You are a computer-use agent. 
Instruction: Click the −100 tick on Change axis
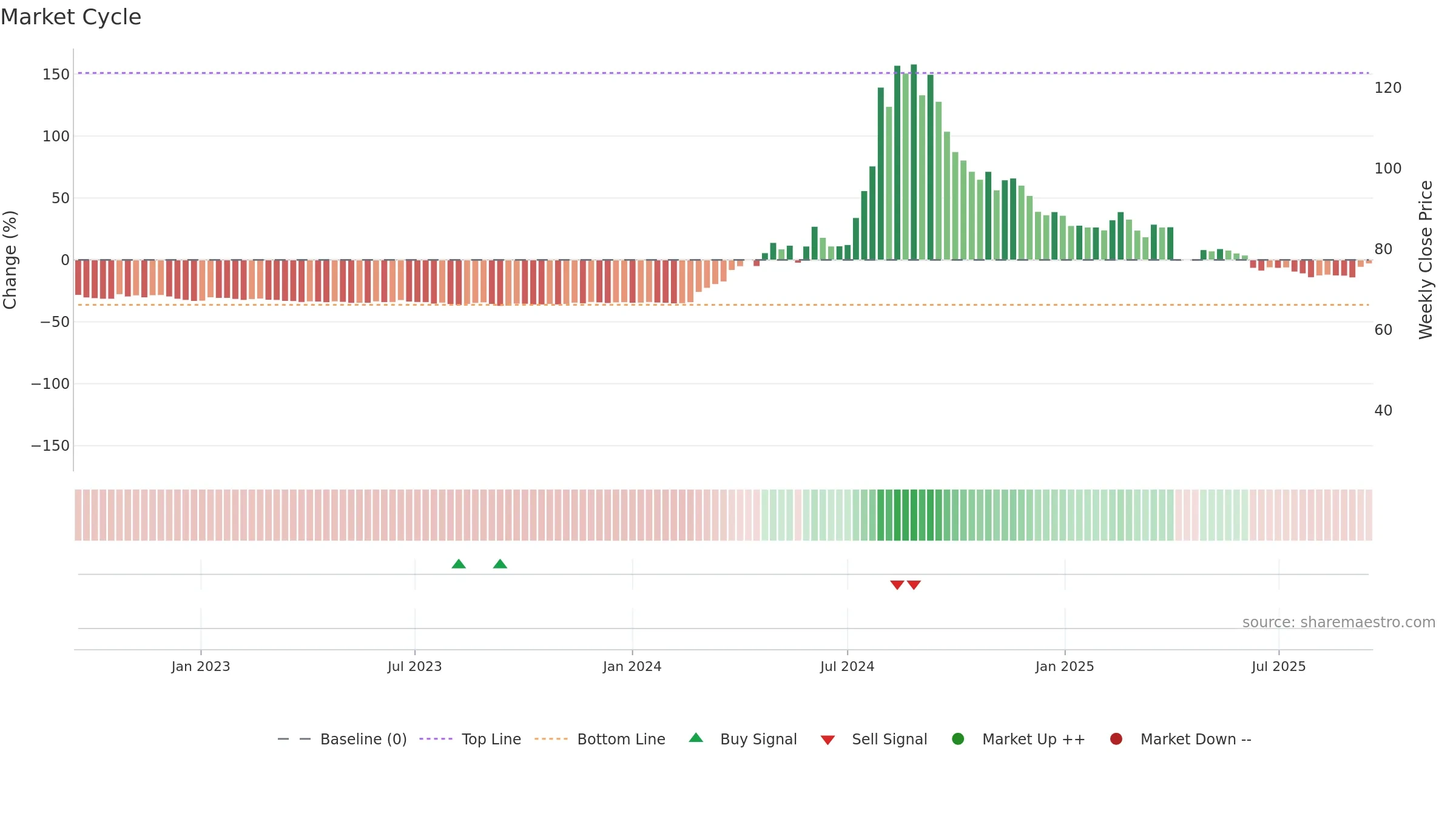pyautogui.click(x=50, y=384)
